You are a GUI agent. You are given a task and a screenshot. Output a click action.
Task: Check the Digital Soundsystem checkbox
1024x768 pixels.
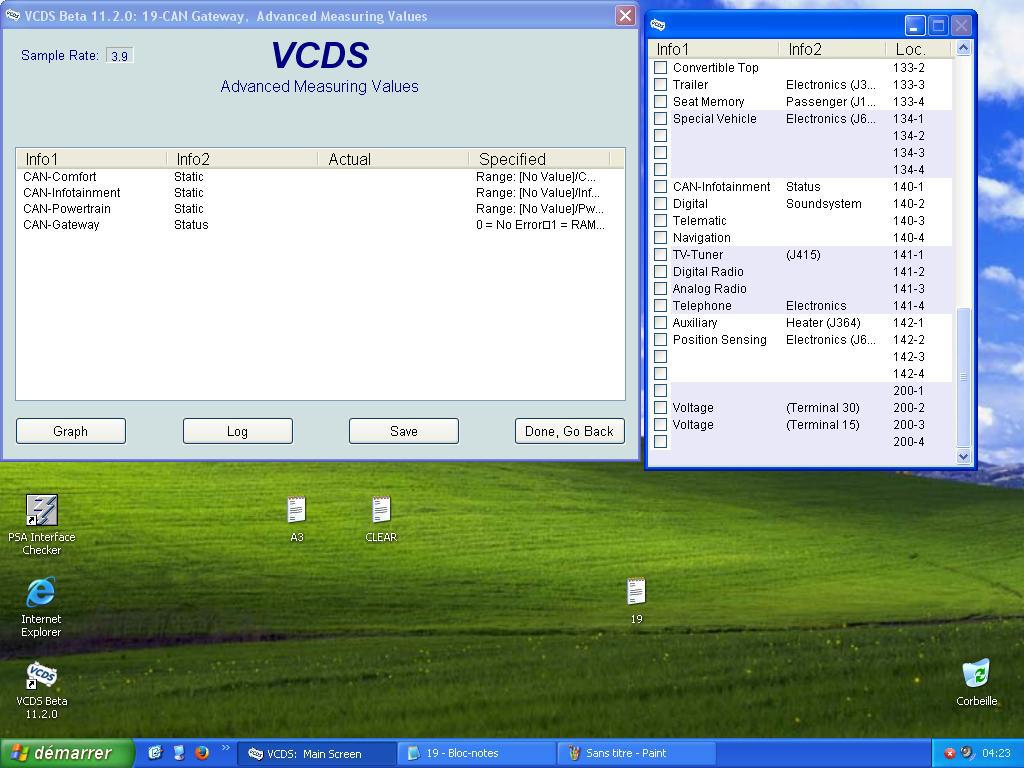[660, 203]
